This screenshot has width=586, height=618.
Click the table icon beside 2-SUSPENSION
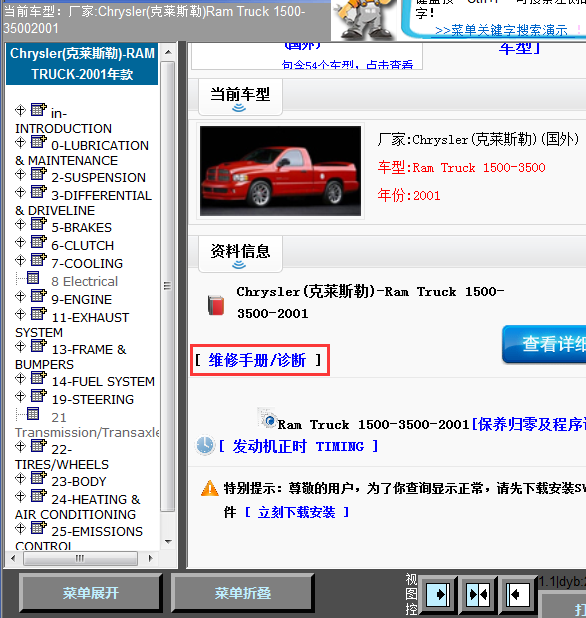click(39, 173)
